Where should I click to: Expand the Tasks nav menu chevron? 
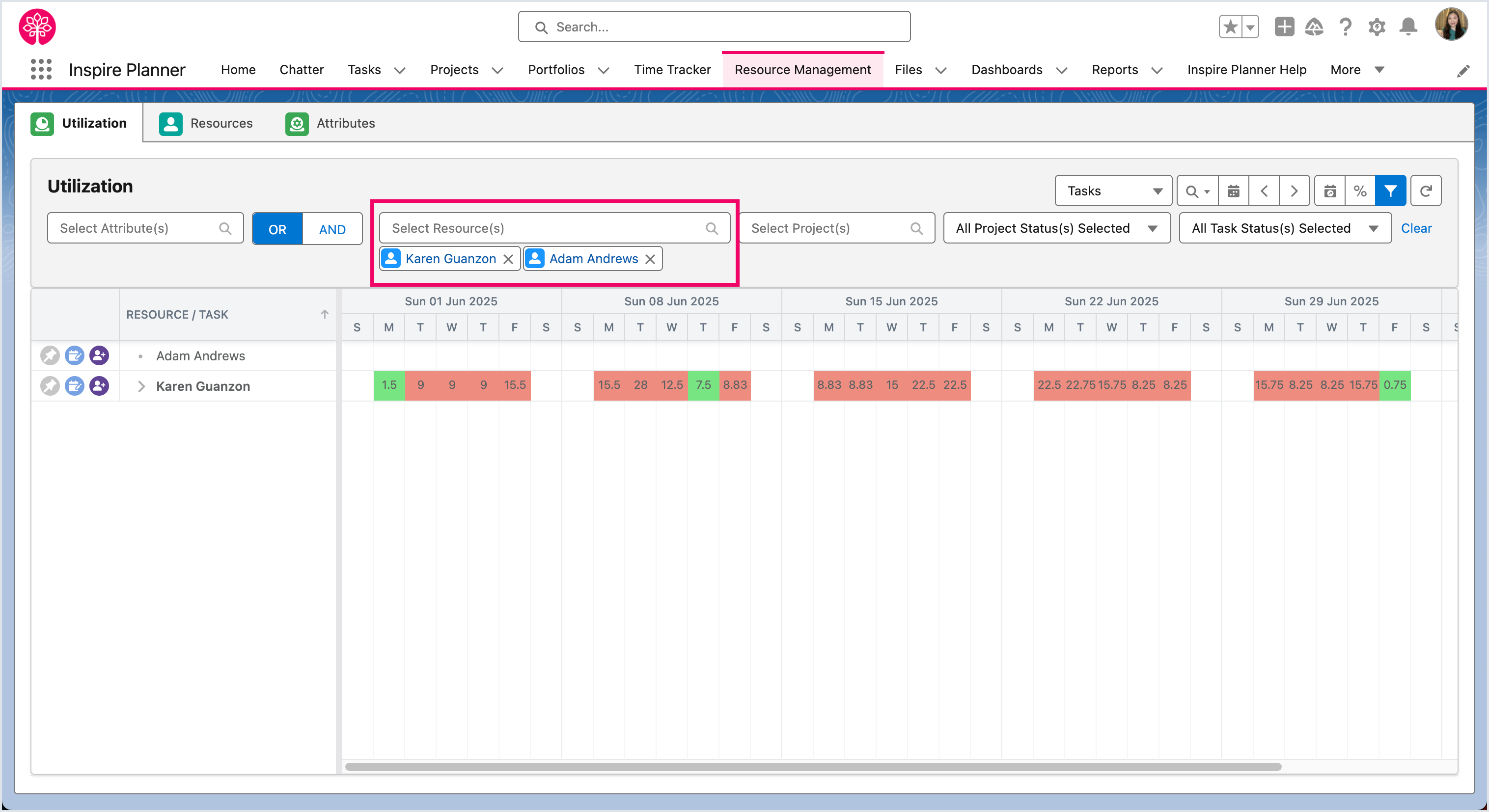coord(399,70)
